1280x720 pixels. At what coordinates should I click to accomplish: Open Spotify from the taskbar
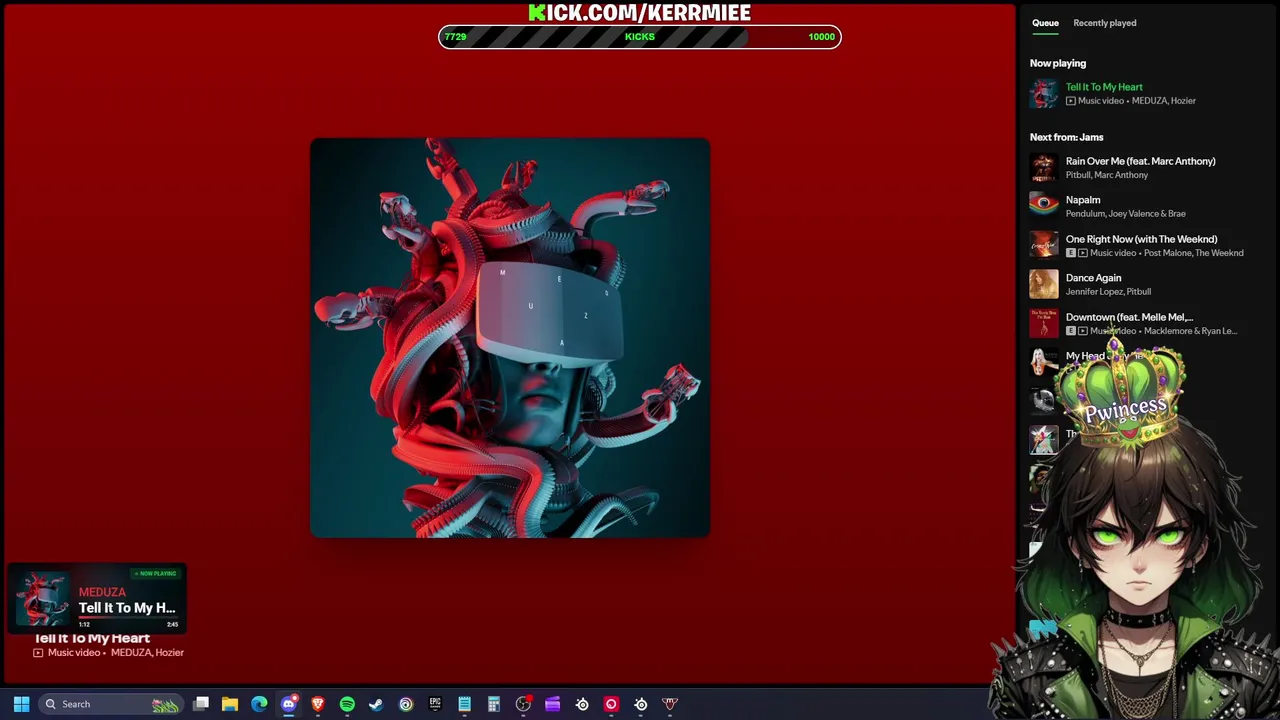pyautogui.click(x=347, y=704)
